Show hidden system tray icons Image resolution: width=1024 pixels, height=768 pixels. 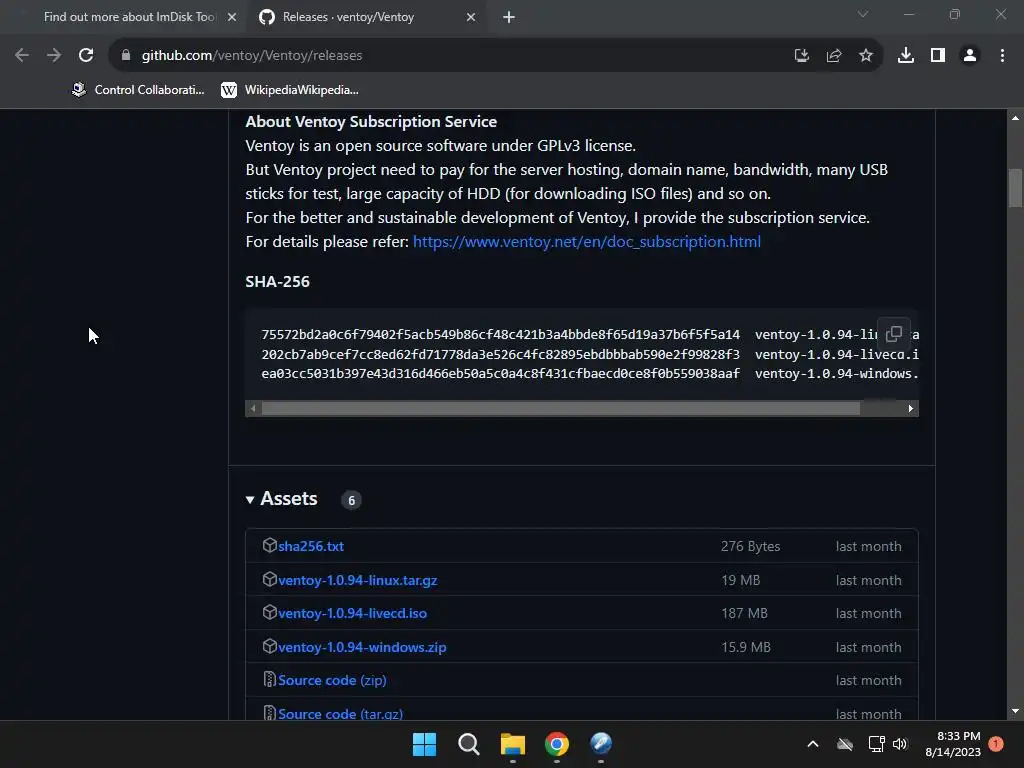813,744
